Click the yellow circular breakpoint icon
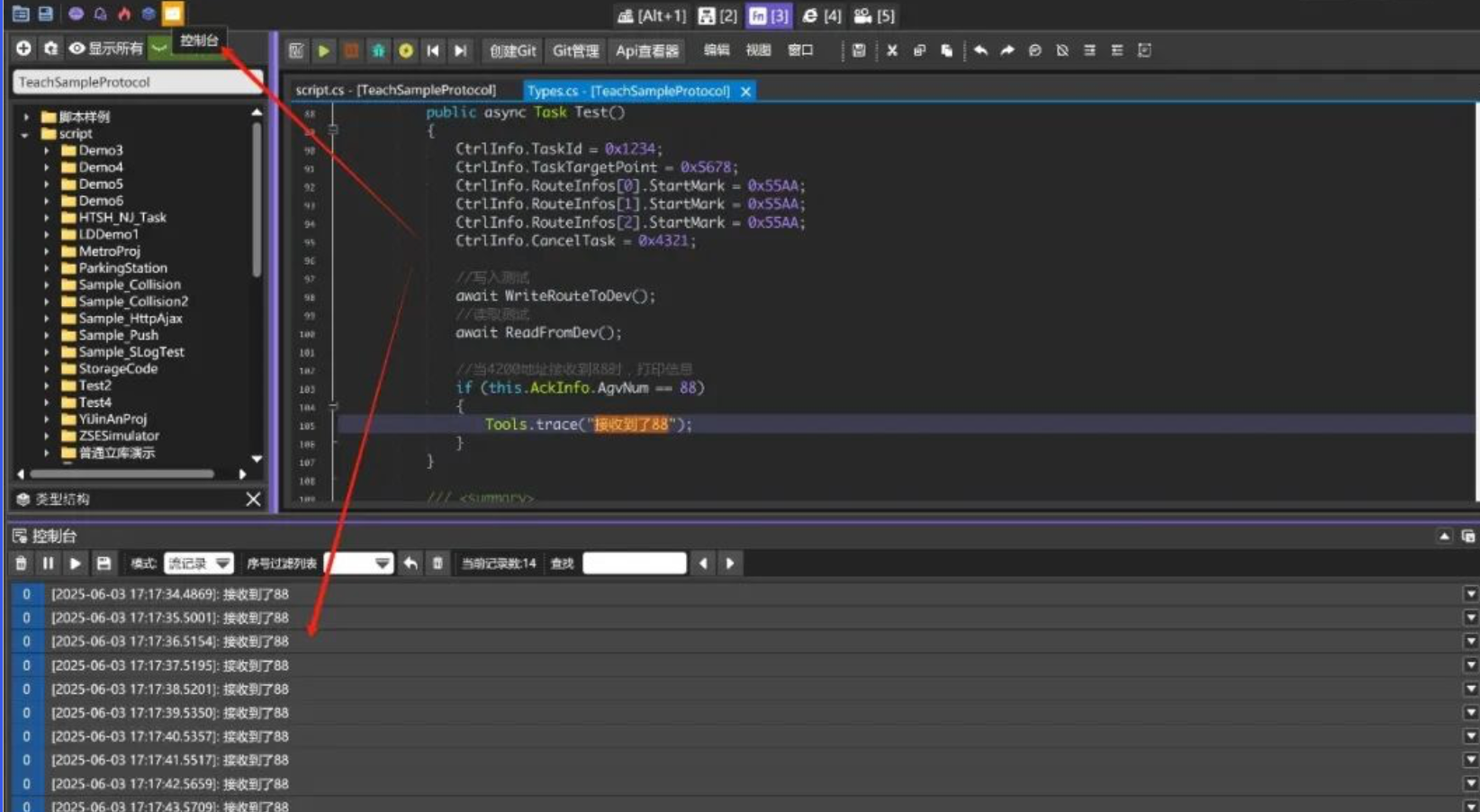 (406, 51)
